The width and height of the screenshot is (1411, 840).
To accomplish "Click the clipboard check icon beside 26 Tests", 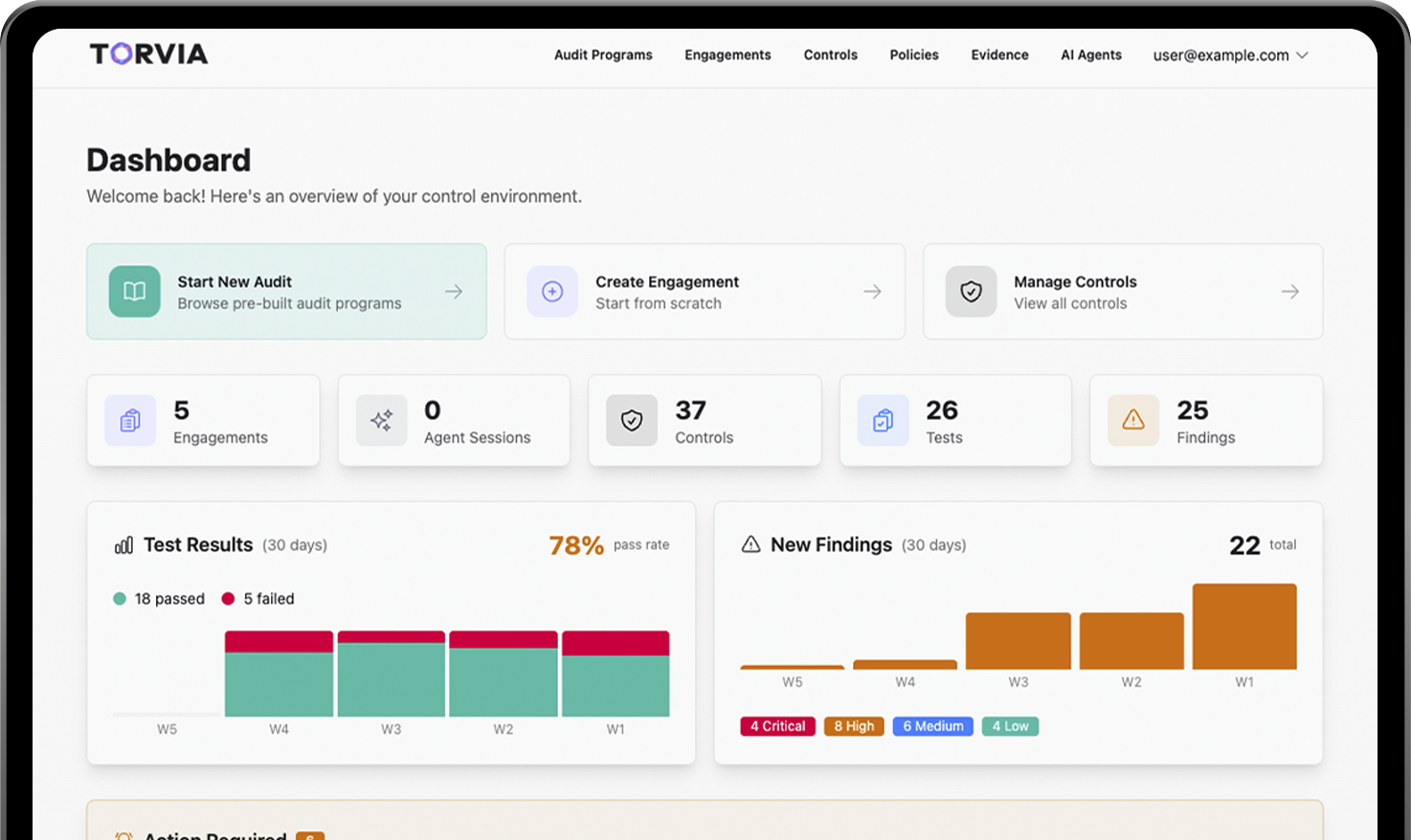I will pyautogui.click(x=883, y=420).
